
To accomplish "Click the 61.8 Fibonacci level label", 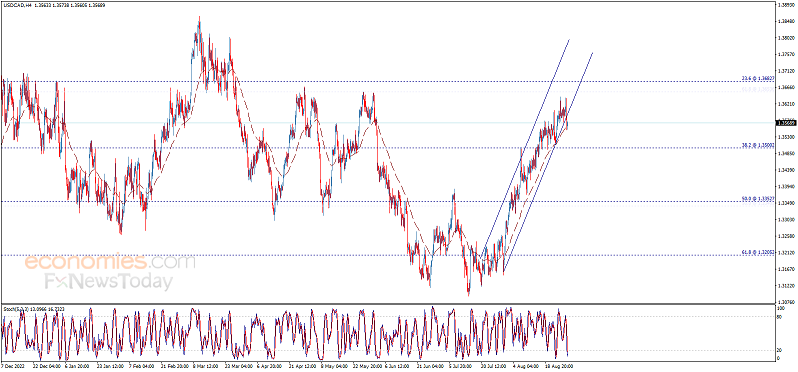I will tap(758, 252).
